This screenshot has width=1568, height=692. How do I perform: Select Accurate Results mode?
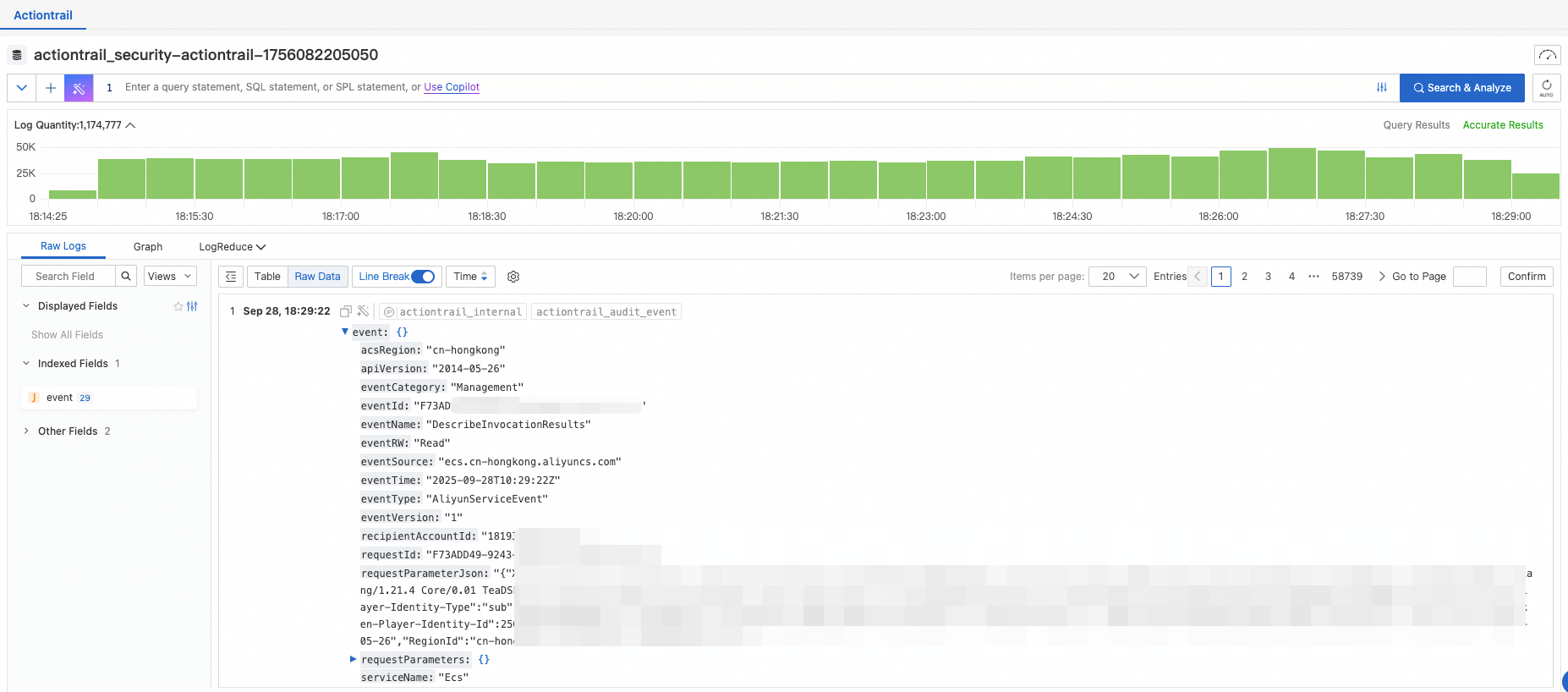click(x=1503, y=125)
